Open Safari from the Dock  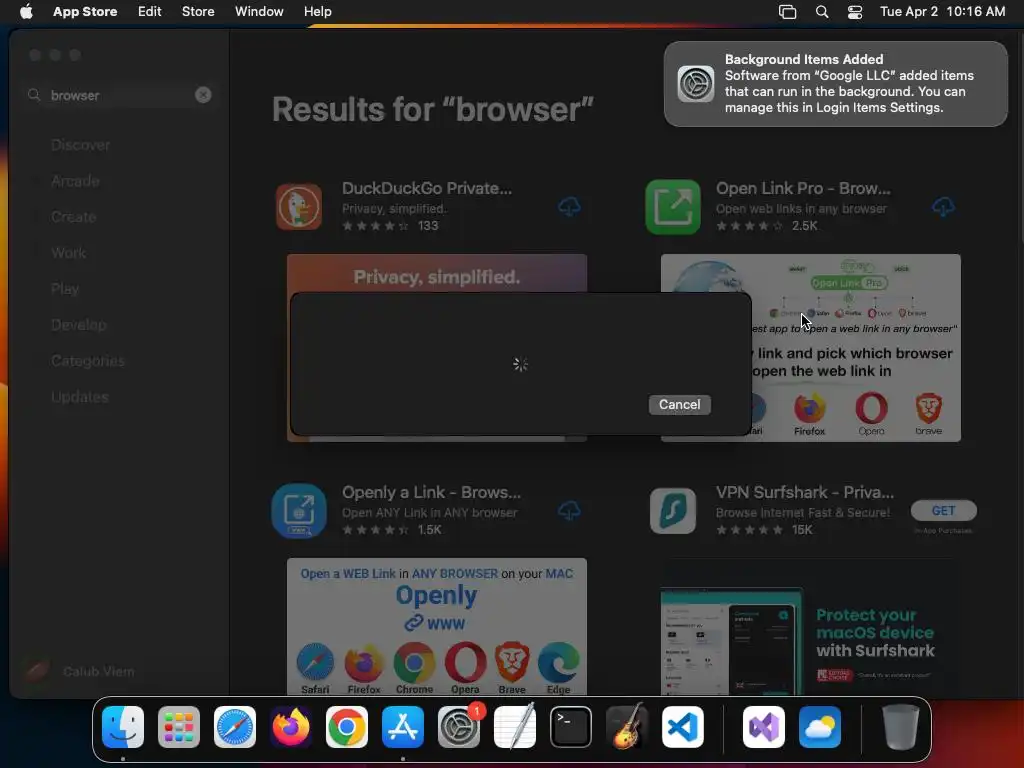click(235, 727)
